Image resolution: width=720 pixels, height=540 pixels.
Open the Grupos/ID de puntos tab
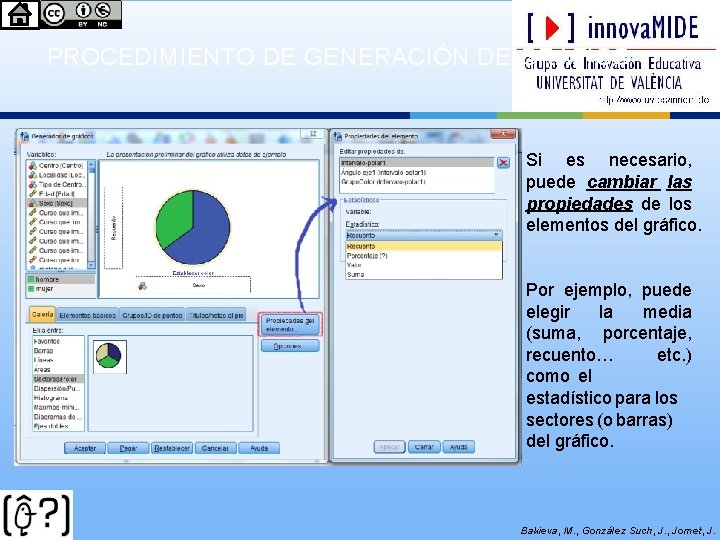click(x=152, y=315)
